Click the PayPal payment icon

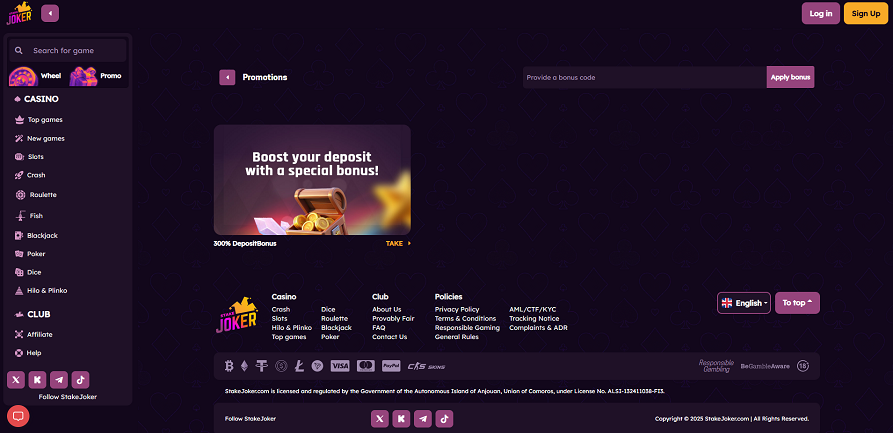[x=391, y=366]
